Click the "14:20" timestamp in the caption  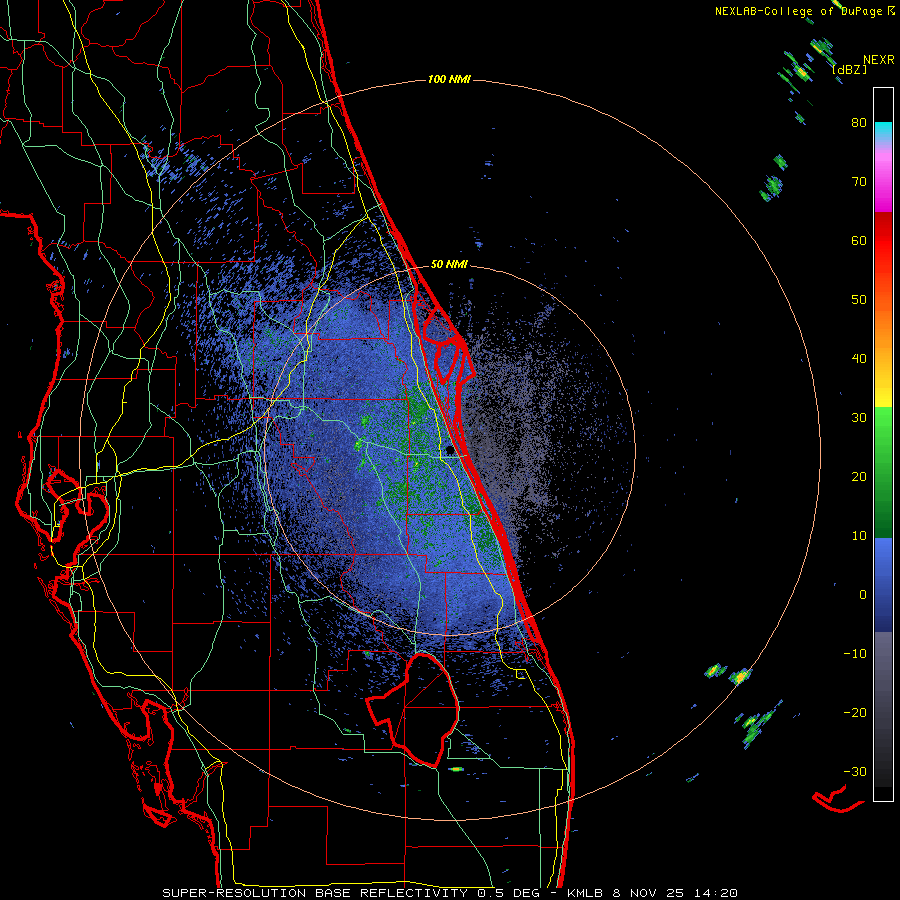[717, 893]
